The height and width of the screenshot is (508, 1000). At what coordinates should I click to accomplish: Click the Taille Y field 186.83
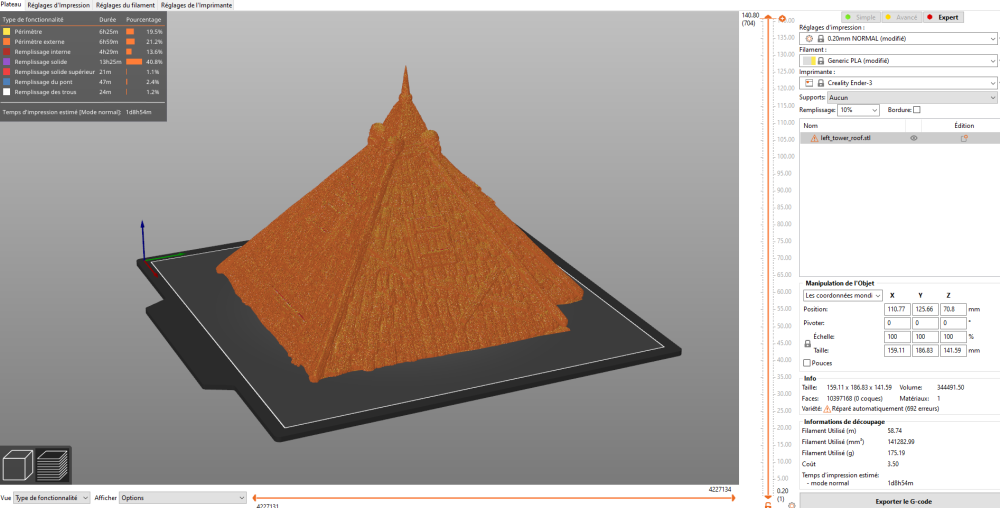925,351
